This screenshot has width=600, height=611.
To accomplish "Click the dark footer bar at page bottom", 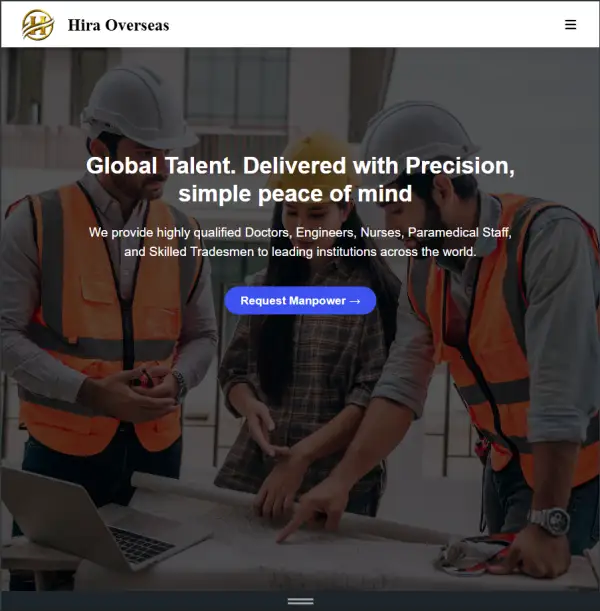I will coord(300,601).
